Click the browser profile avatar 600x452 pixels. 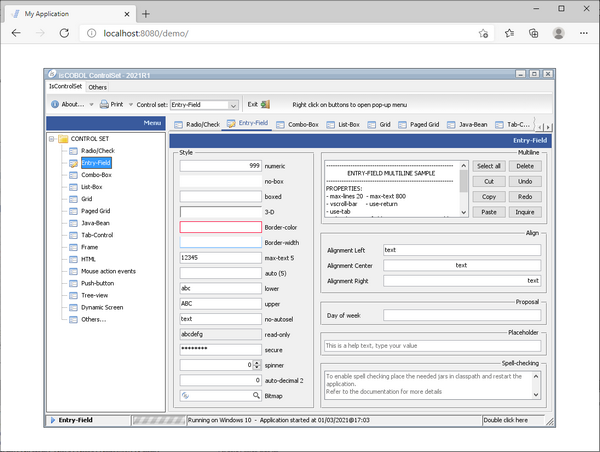click(559, 33)
